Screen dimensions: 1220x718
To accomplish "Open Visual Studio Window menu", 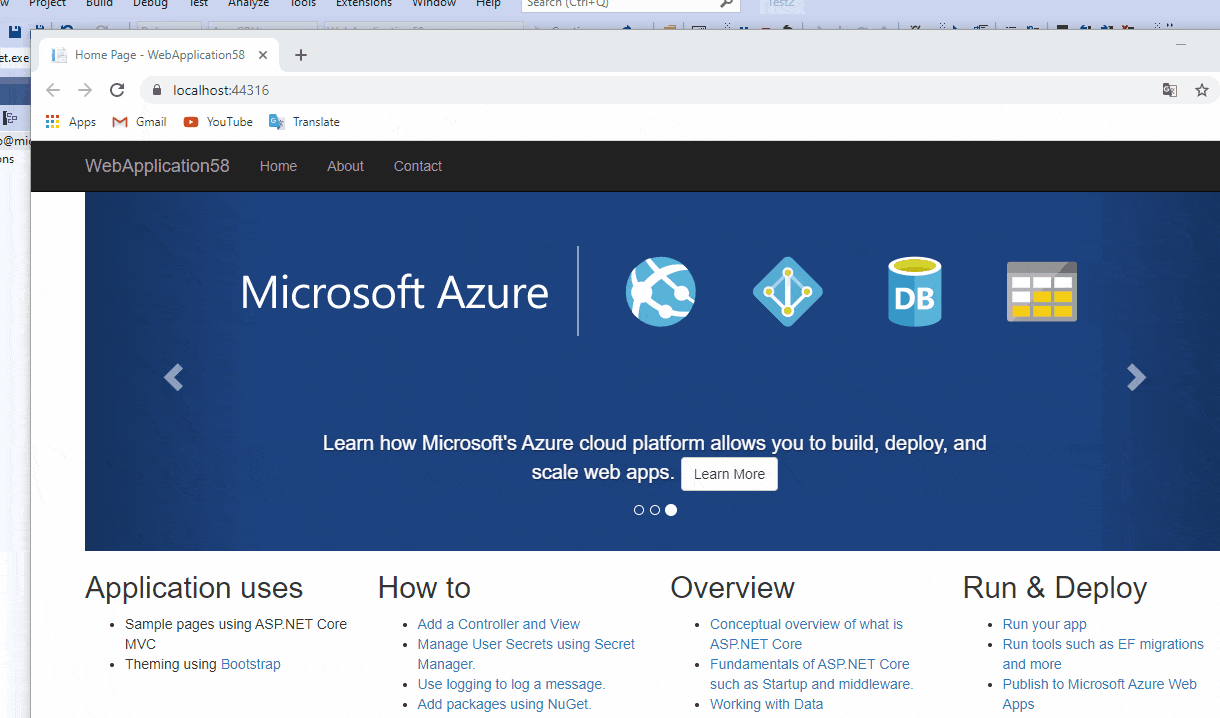I will (434, 4).
